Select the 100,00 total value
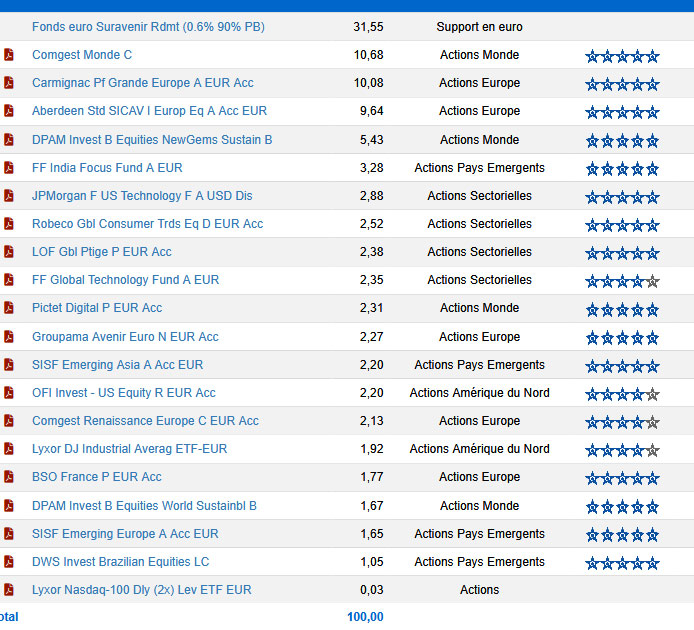This screenshot has width=694, height=630. pyautogui.click(x=365, y=617)
